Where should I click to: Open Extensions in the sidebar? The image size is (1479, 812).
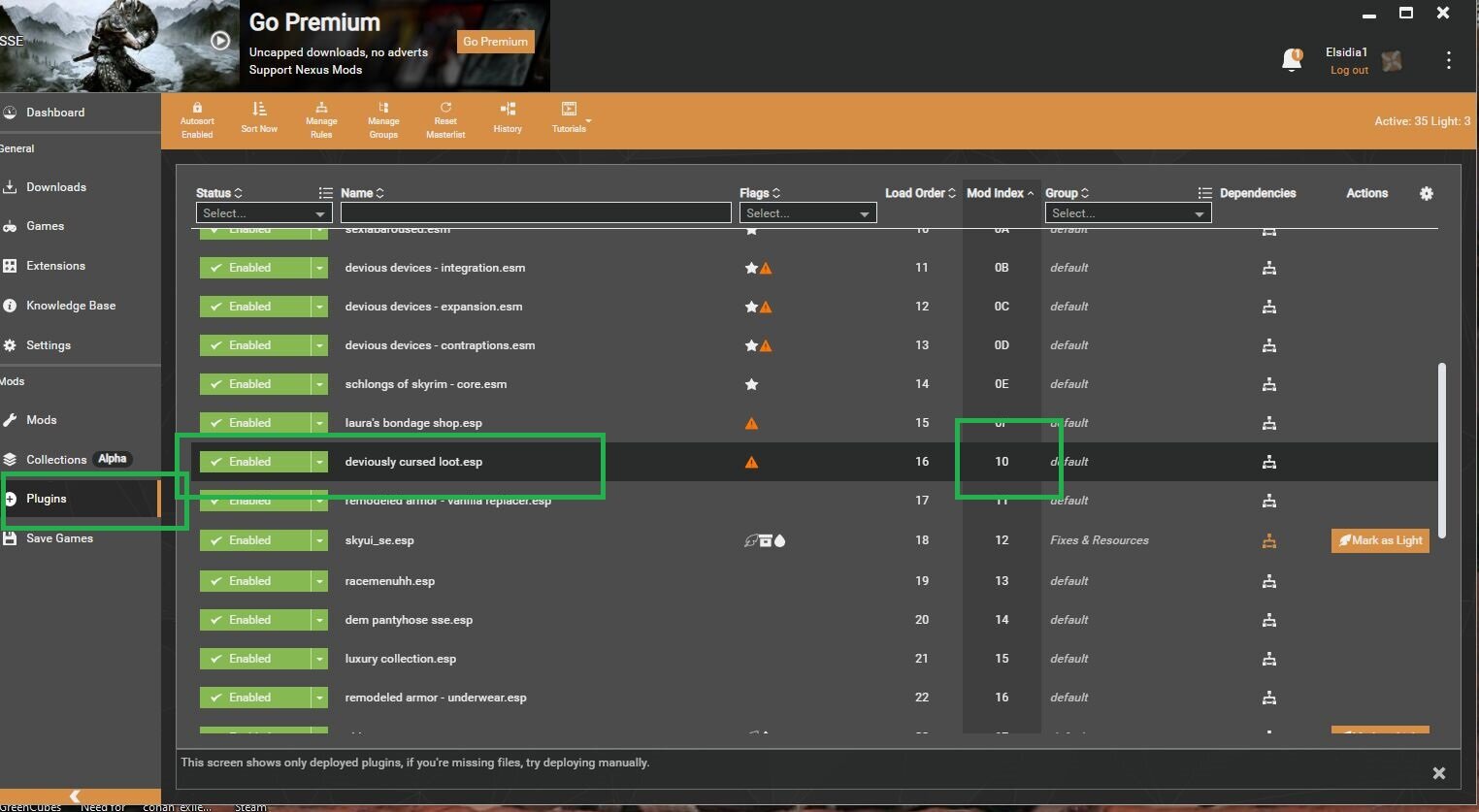pos(55,266)
